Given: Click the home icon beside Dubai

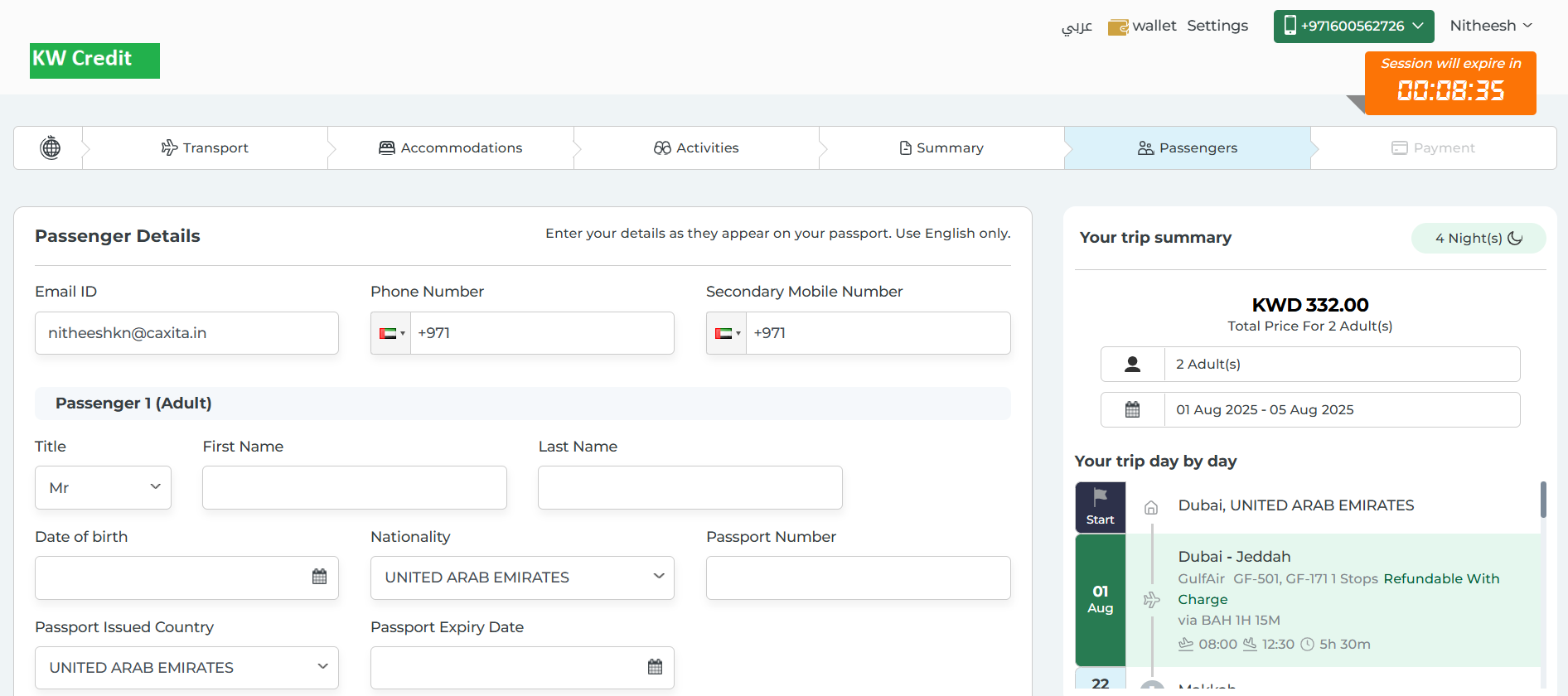Looking at the screenshot, I should tap(1151, 508).
